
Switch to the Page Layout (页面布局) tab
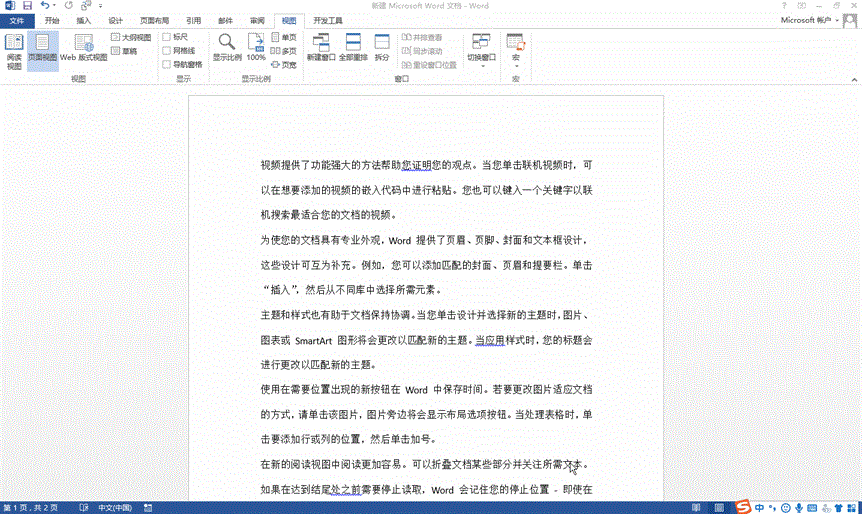pos(152,20)
